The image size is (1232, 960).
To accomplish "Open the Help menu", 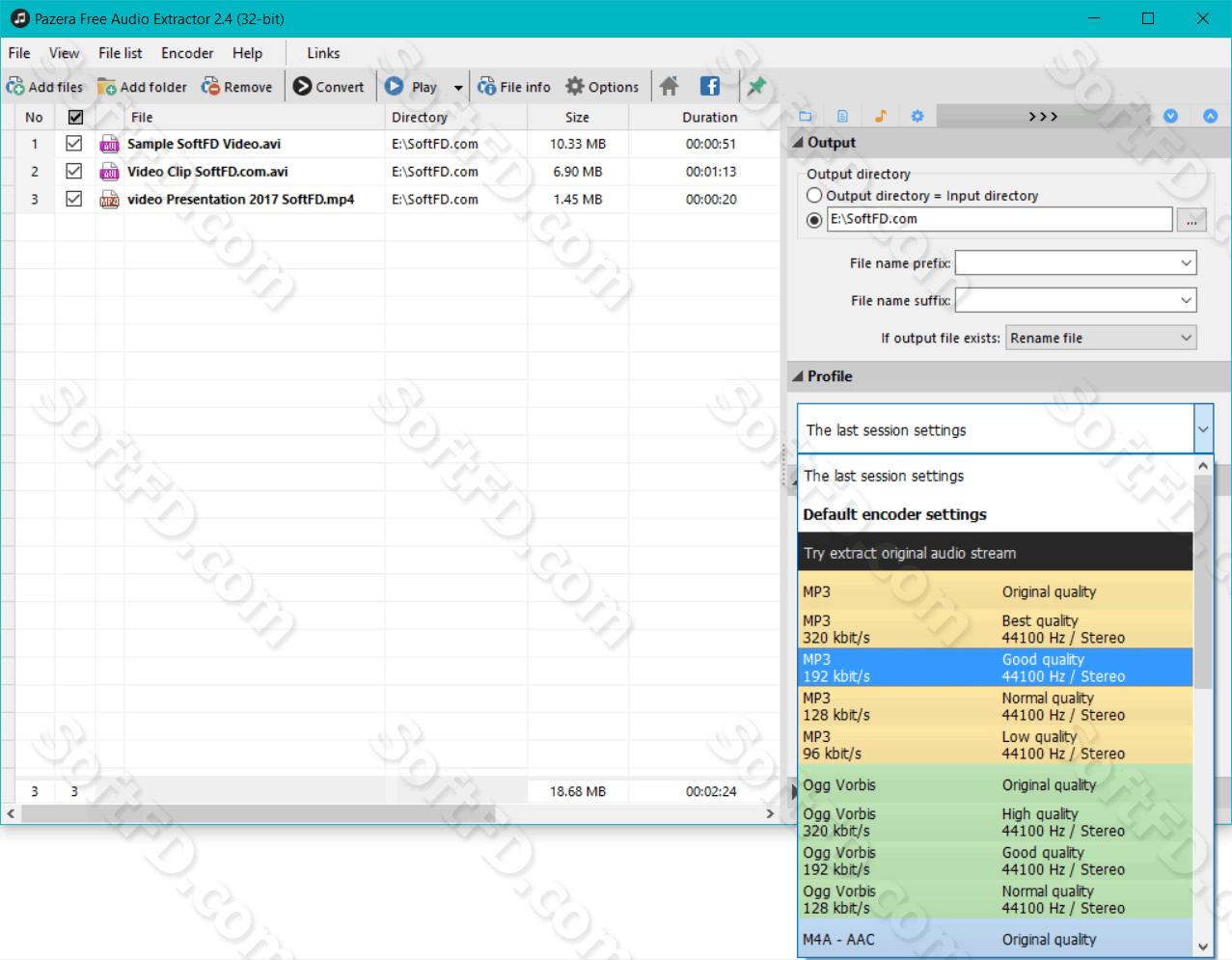I will point(247,53).
